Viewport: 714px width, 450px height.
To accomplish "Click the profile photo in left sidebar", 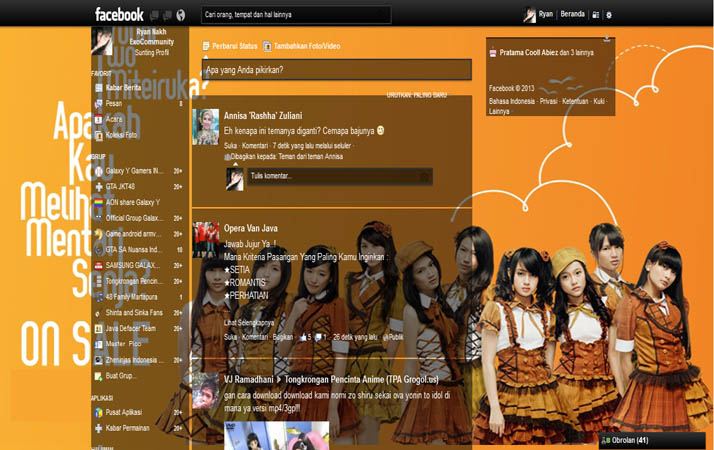I will (x=102, y=41).
